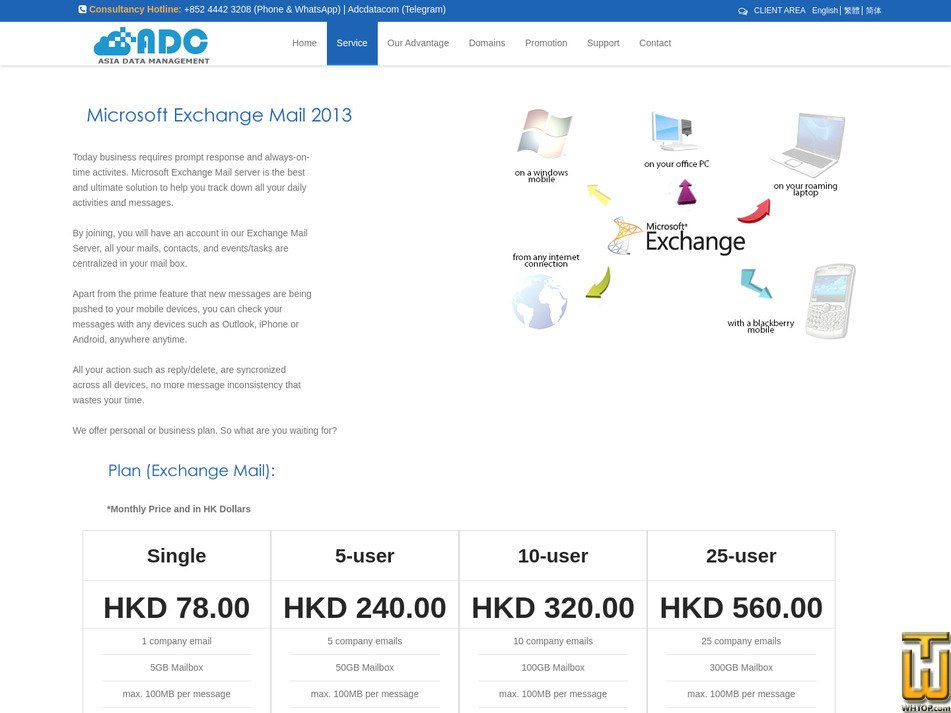Switch language to Simplified Chinese (简体)
951x713 pixels.
pos(873,10)
